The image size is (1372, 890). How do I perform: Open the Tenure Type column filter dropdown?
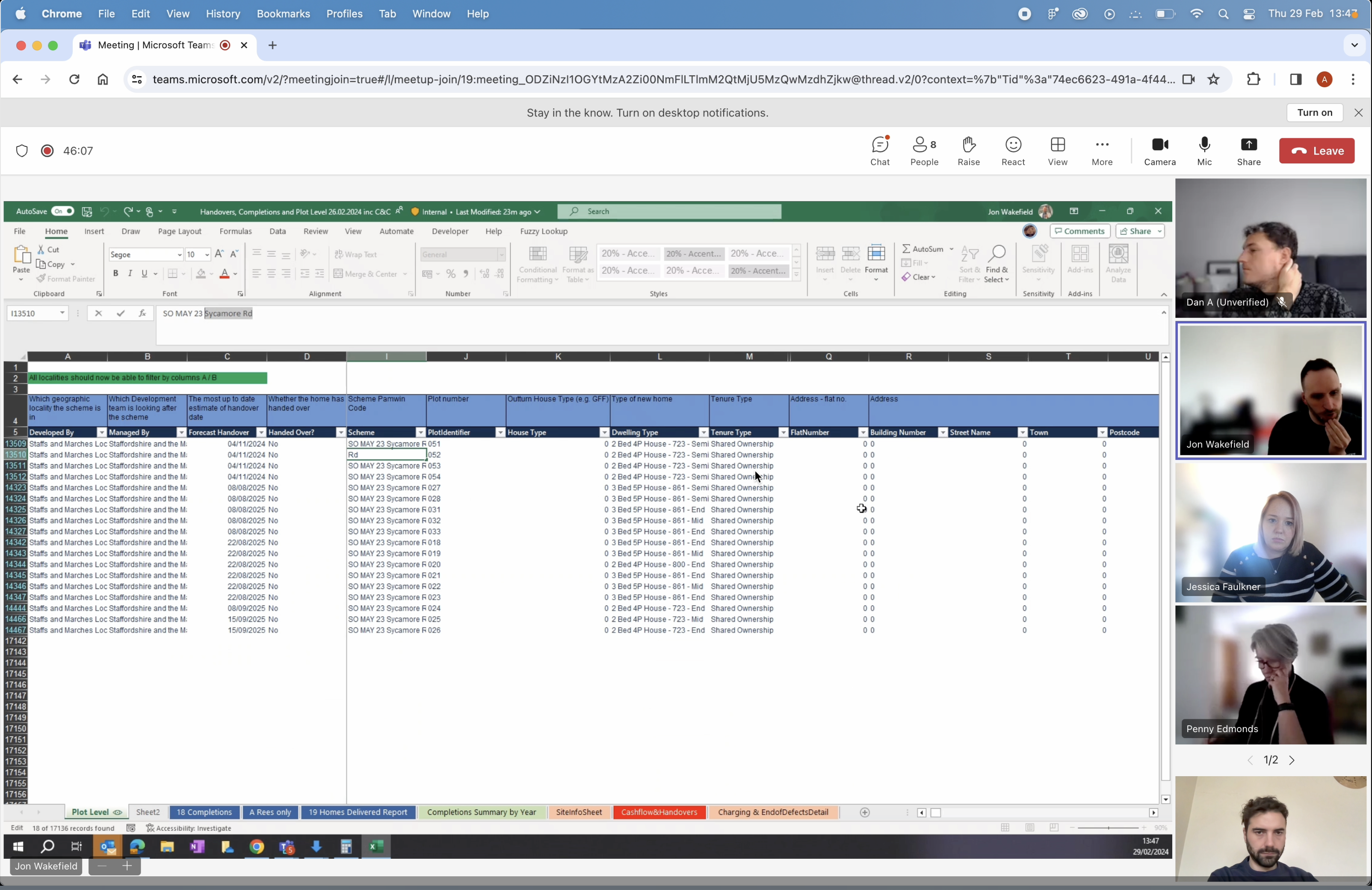click(783, 433)
